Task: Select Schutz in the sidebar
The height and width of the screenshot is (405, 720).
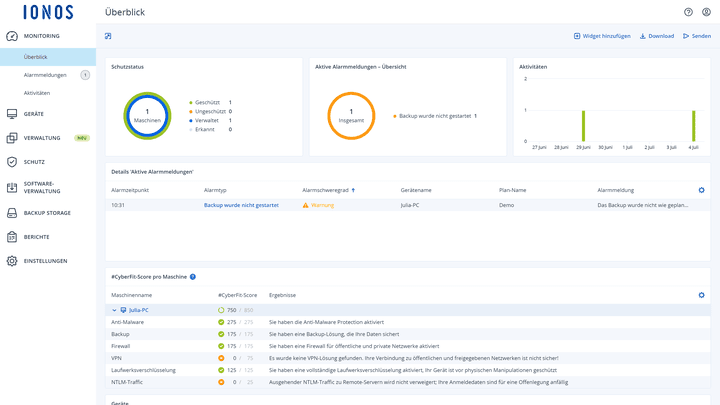Action: [34, 161]
